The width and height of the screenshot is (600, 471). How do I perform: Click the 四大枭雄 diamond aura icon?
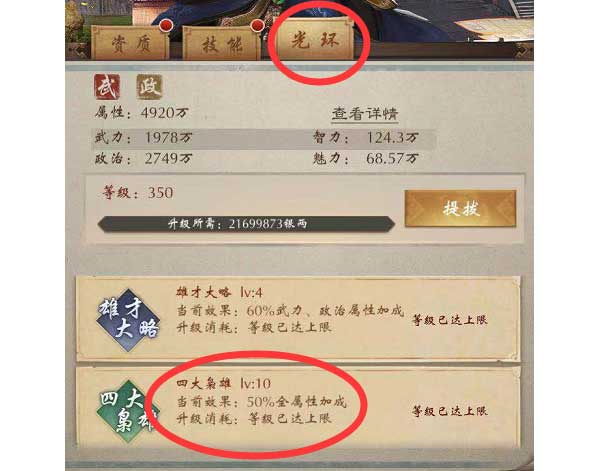(128, 412)
